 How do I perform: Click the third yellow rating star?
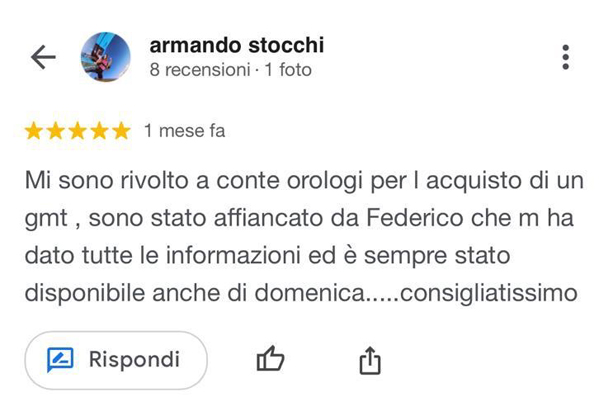pyautogui.click(x=78, y=131)
